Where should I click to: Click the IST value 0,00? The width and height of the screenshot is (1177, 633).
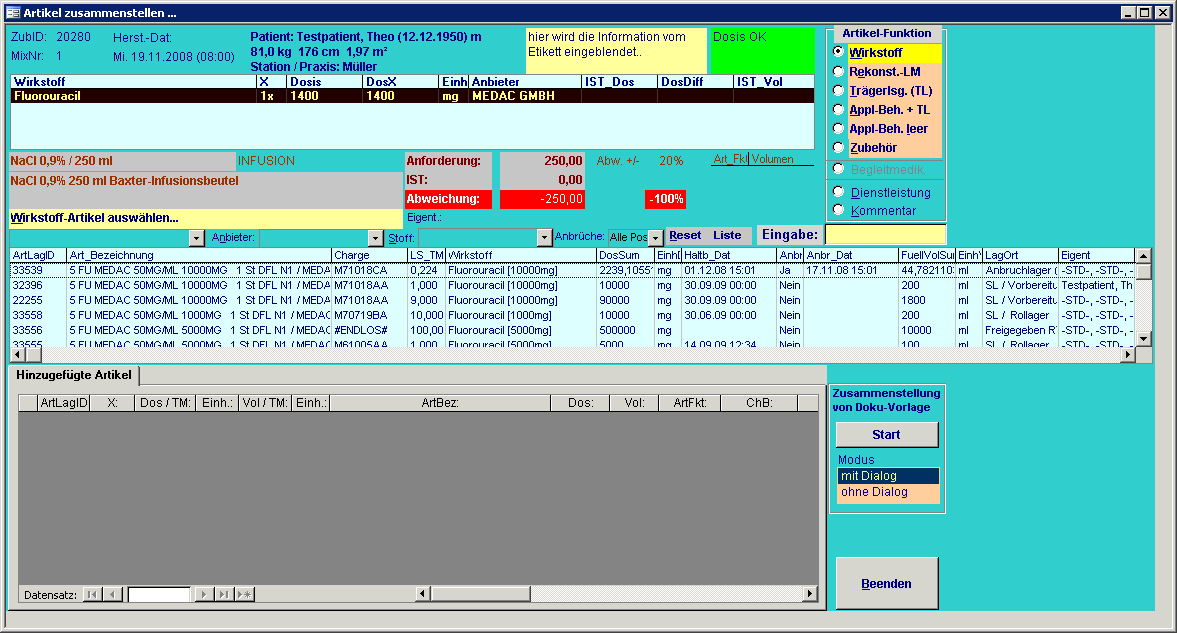click(x=542, y=180)
